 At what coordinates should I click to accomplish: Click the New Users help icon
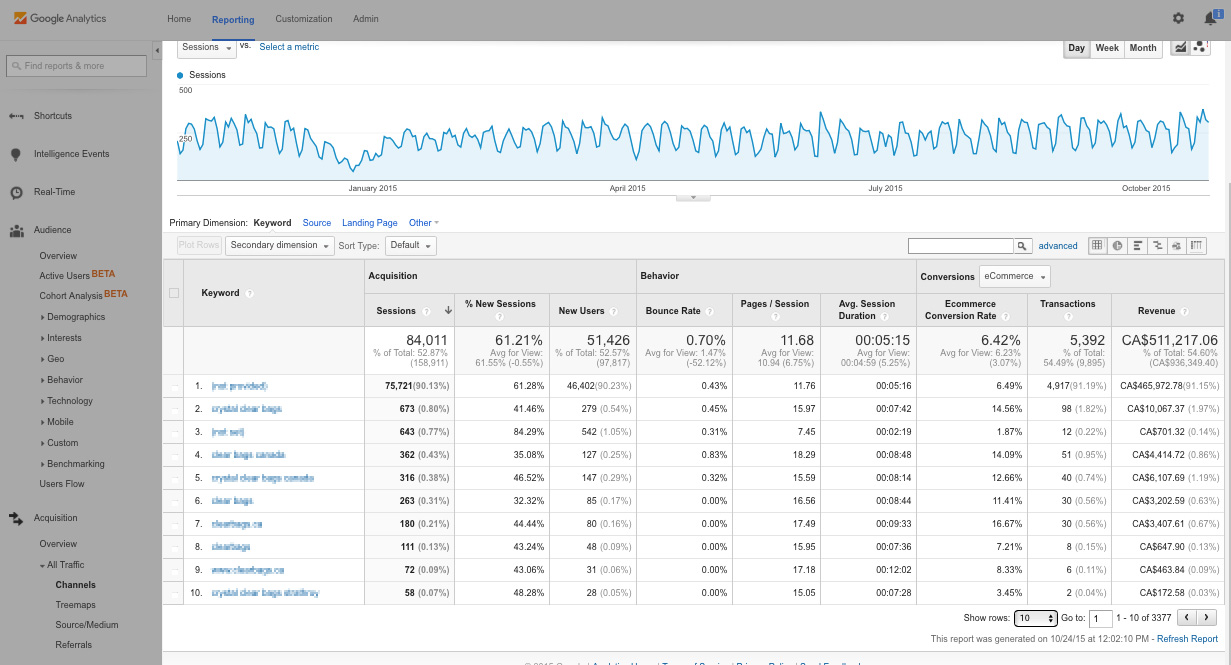[x=614, y=311]
